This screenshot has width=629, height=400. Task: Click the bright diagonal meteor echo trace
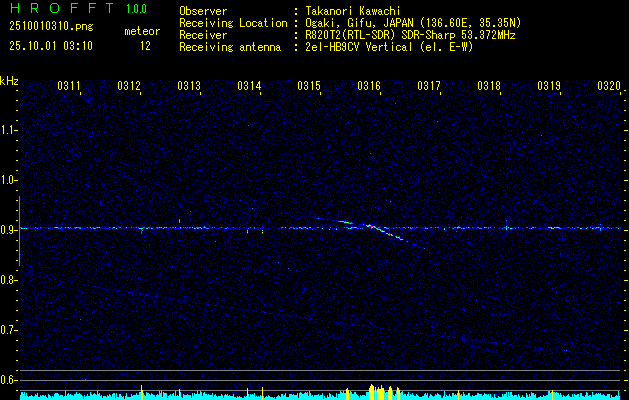(369, 230)
